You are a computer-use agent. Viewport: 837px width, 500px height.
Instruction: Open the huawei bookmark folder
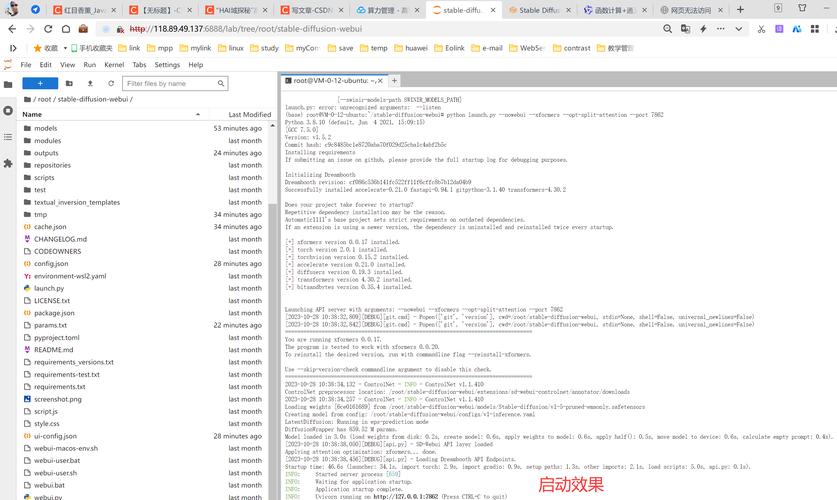[x=411, y=48]
